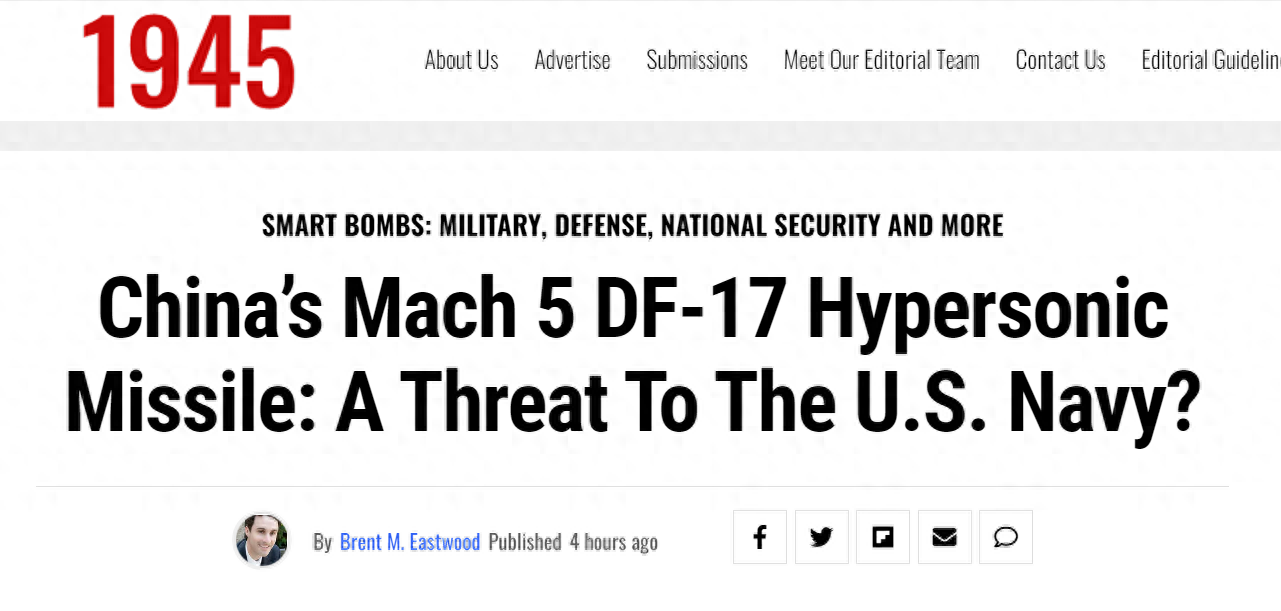Image resolution: width=1281 pixels, height=611 pixels.
Task: Select Meet Our Editorial Team
Action: [882, 60]
